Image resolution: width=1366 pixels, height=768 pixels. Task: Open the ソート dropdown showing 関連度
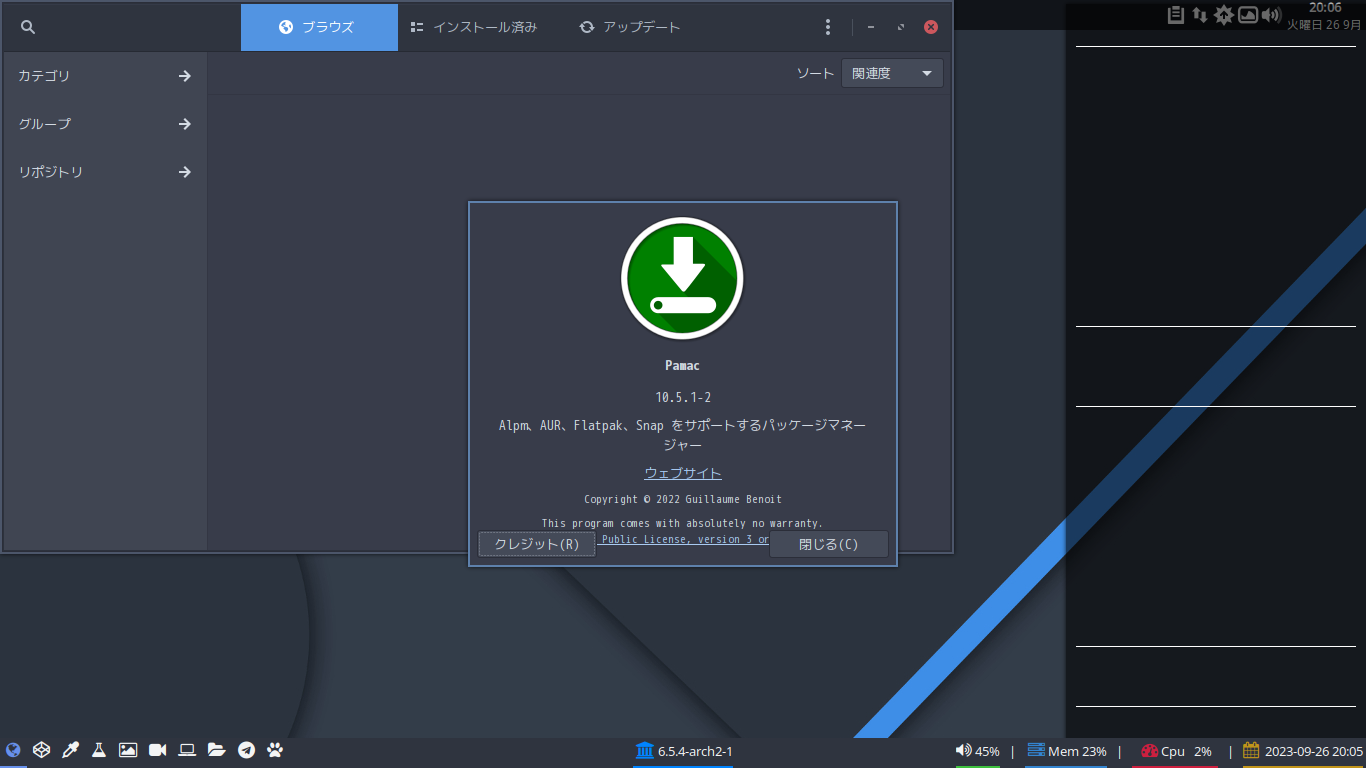click(x=892, y=73)
